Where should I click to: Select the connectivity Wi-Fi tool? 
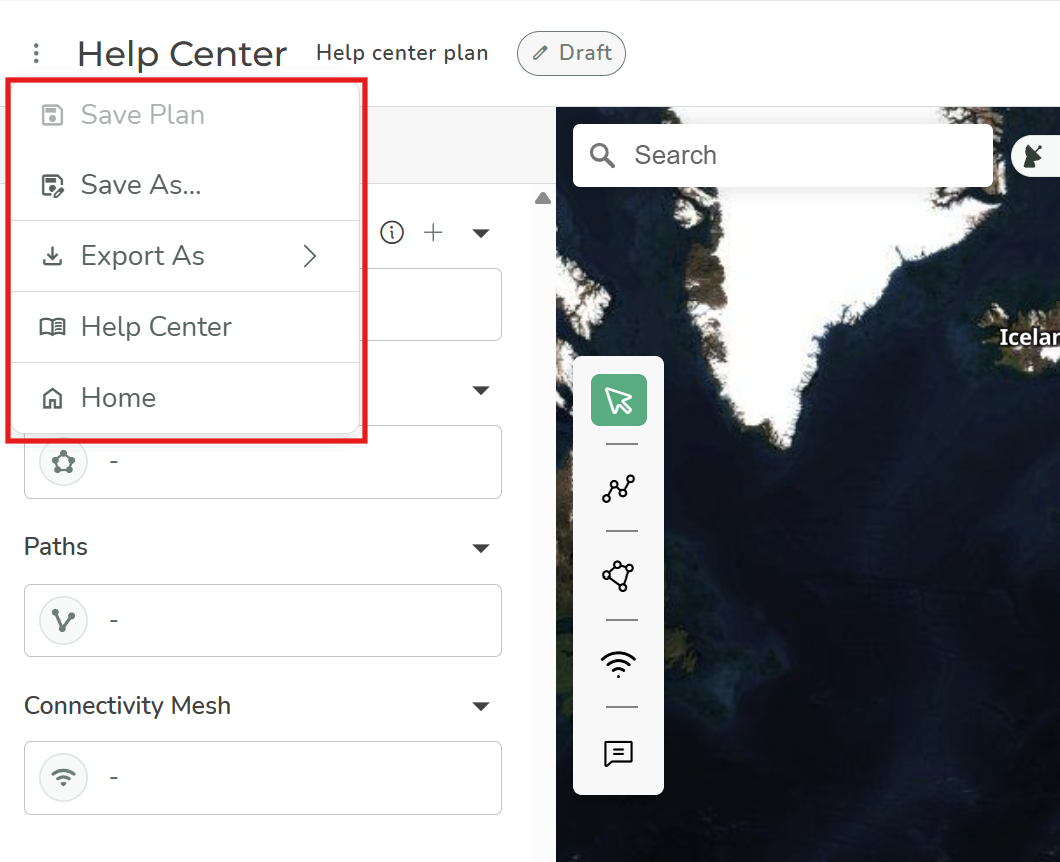tap(618, 664)
